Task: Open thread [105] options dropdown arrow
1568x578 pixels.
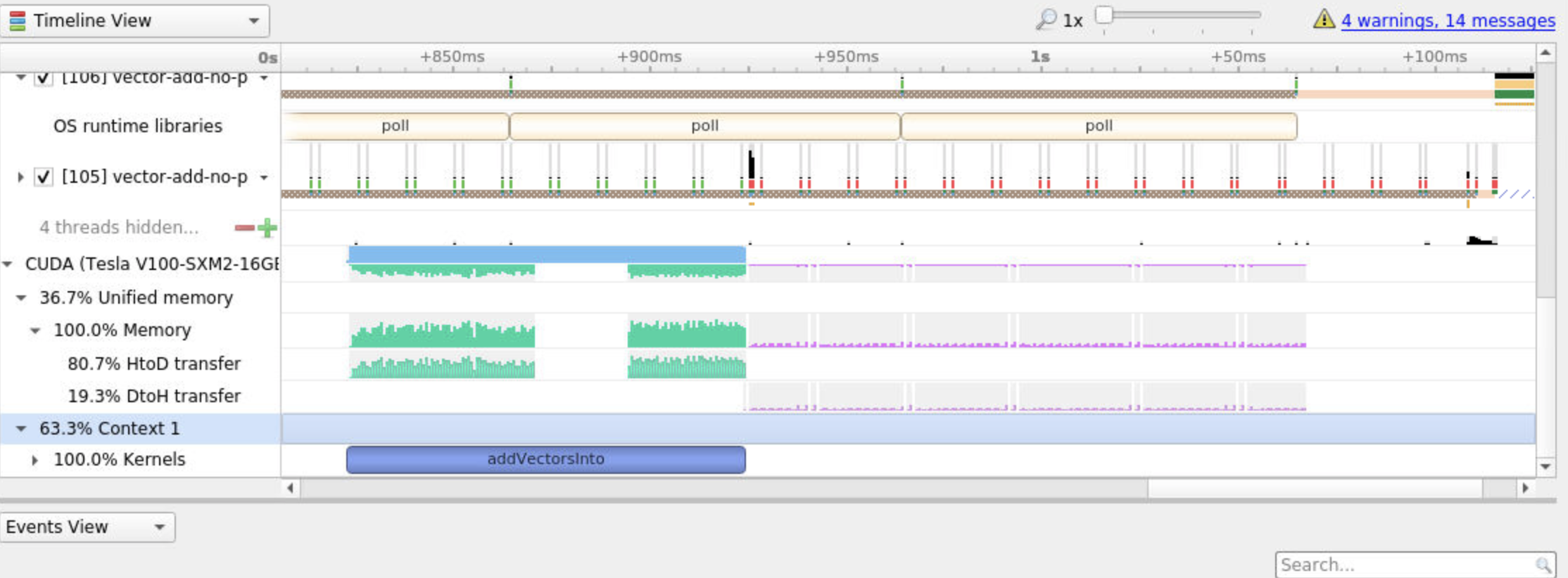Action: tap(264, 177)
